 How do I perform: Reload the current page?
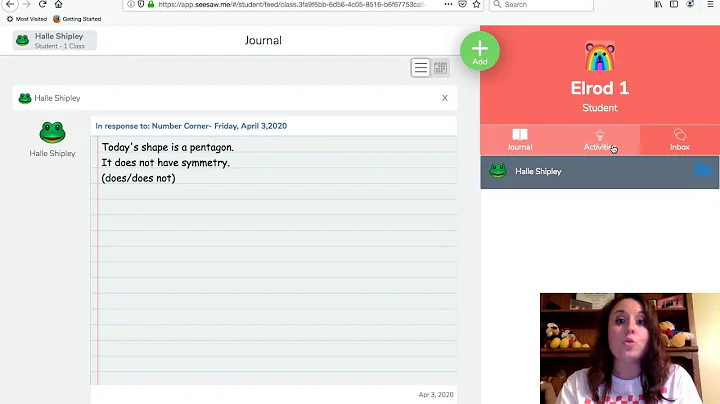[42, 4]
